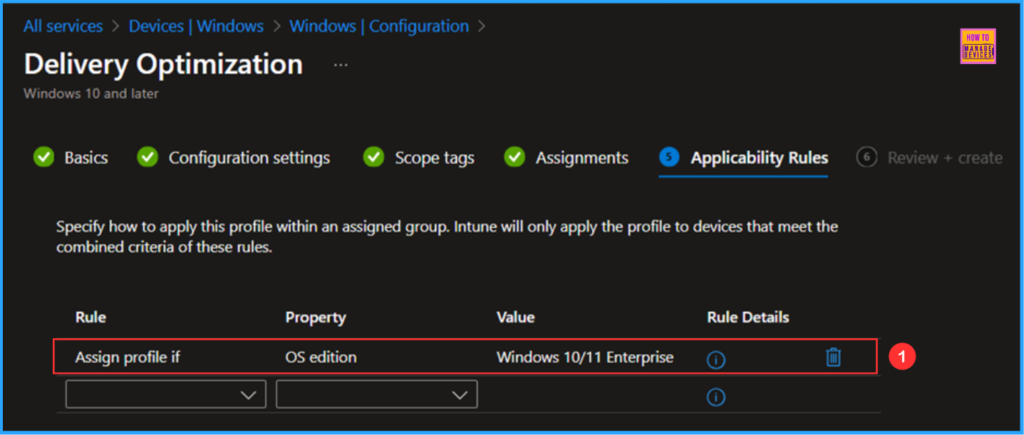The image size is (1024, 435).
Task: Go to the Assignments step
Action: 583,158
